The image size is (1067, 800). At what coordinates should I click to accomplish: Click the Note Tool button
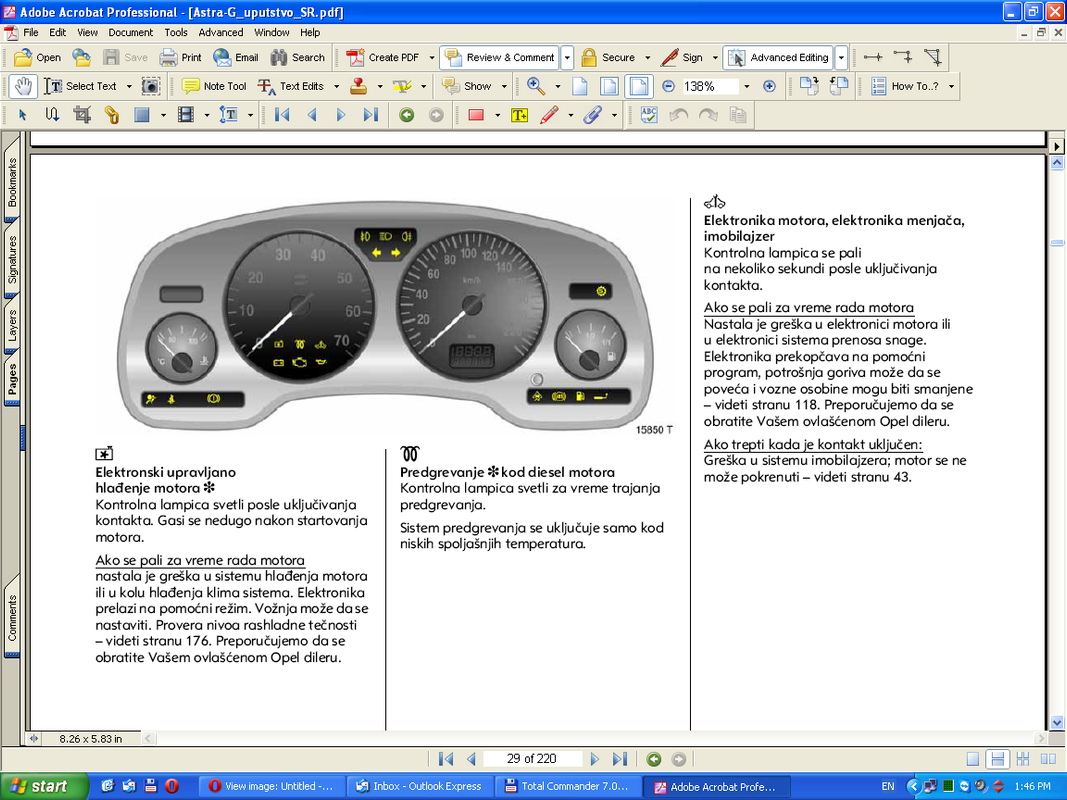click(214, 86)
